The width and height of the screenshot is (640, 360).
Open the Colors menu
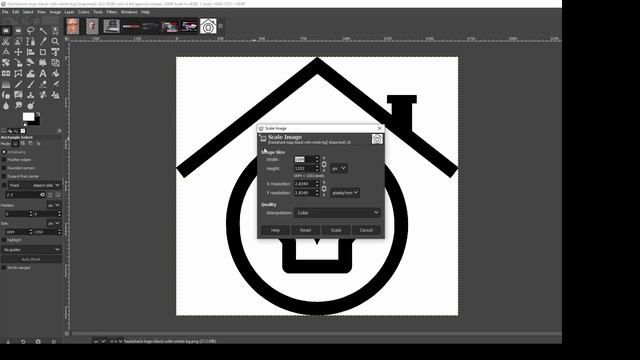point(84,12)
